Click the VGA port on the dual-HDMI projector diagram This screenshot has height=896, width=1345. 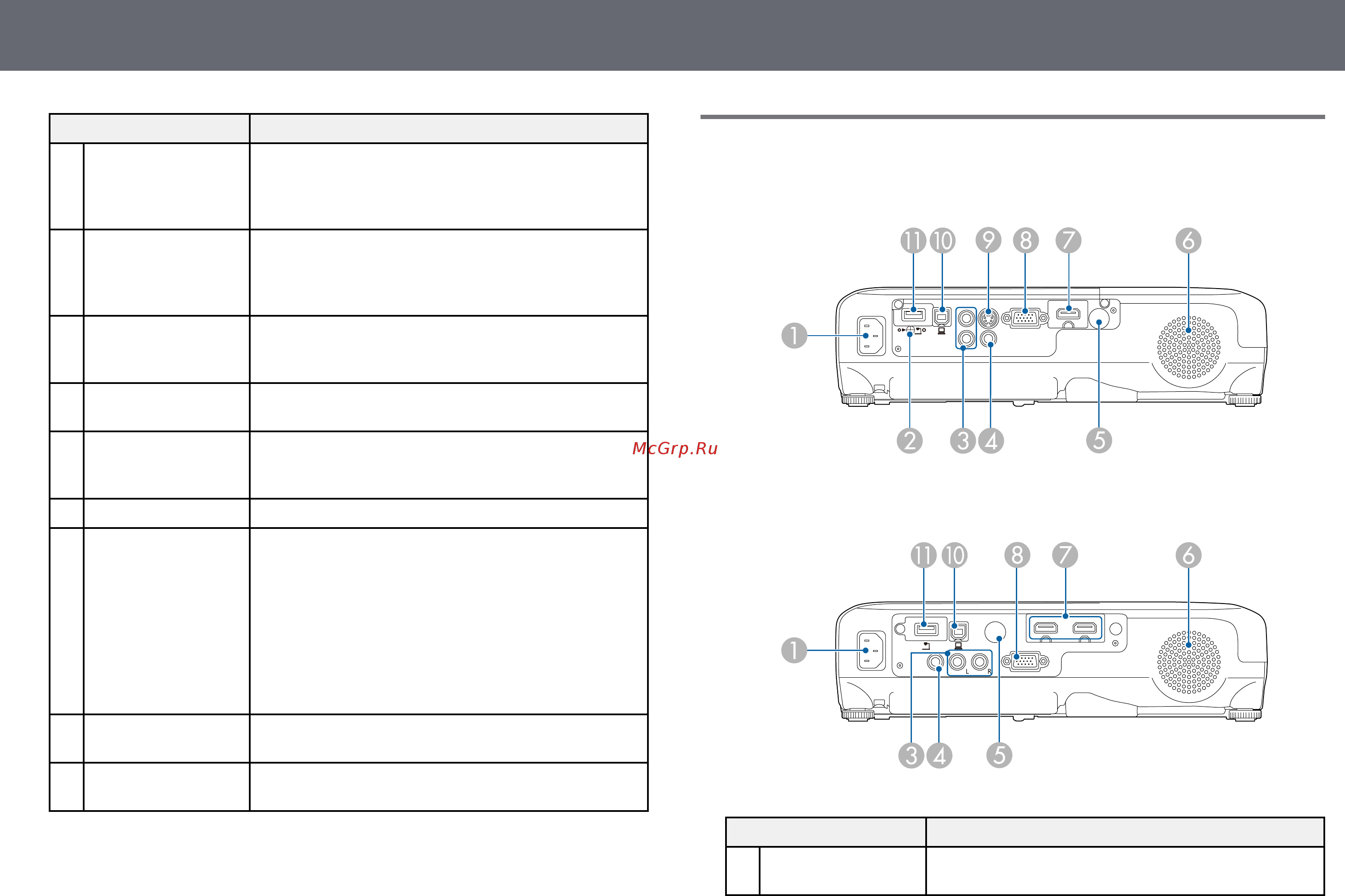pyautogui.click(x=1026, y=662)
